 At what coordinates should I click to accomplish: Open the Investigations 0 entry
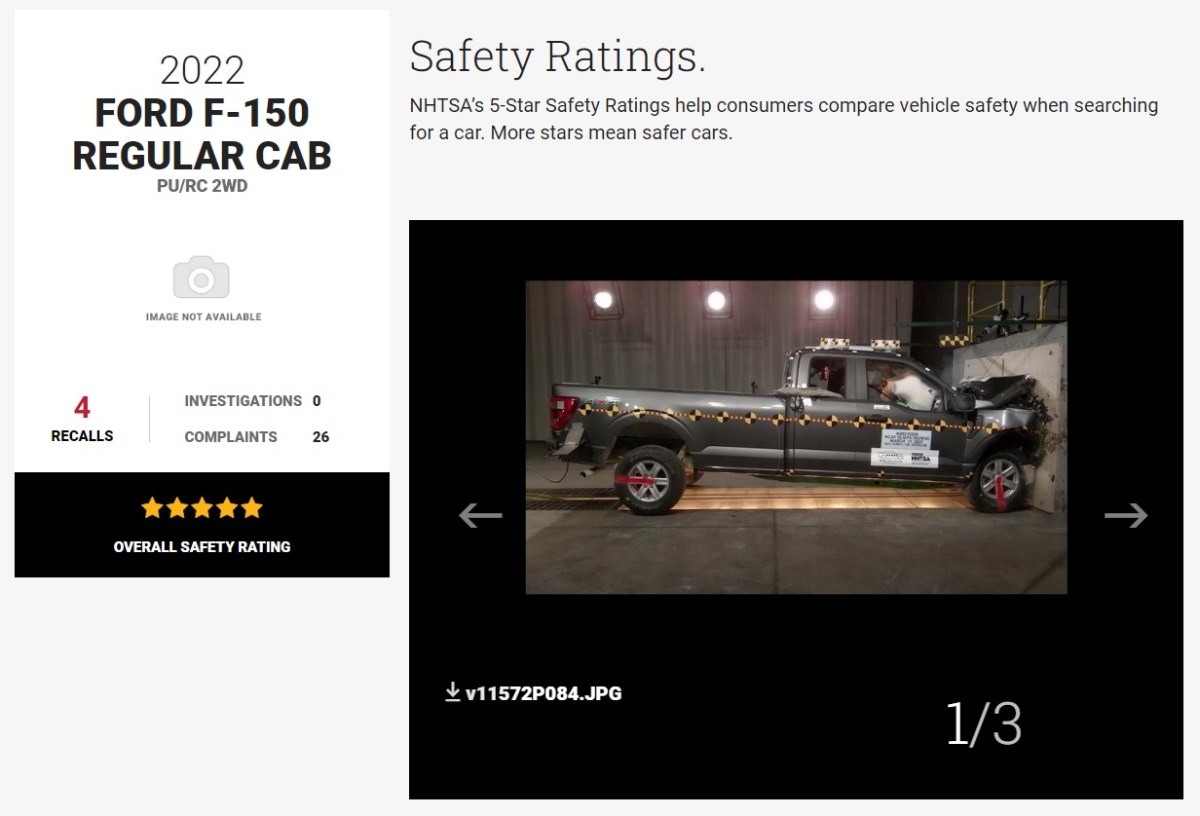[x=252, y=401]
